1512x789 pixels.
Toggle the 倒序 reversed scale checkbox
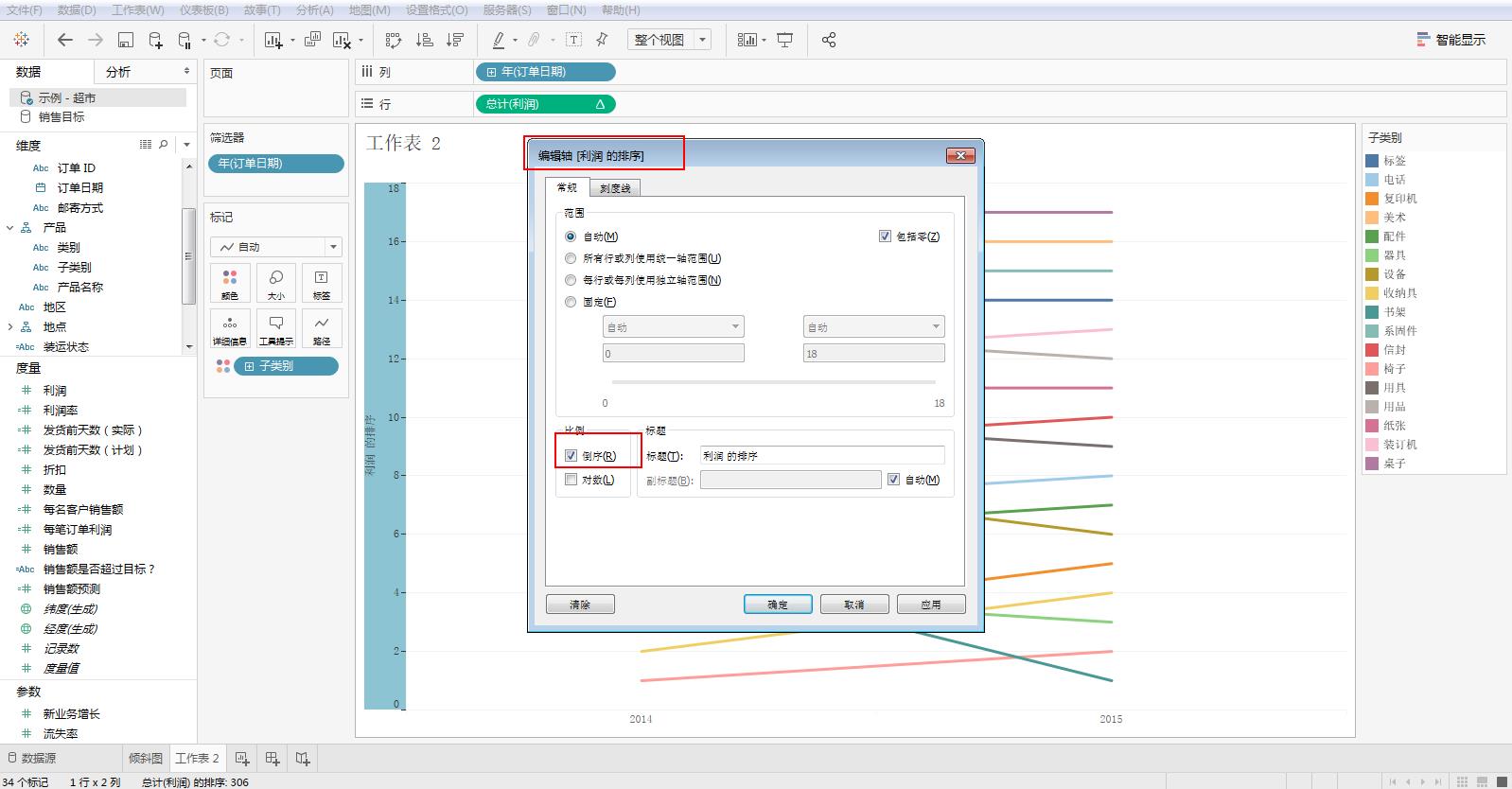[x=571, y=456]
